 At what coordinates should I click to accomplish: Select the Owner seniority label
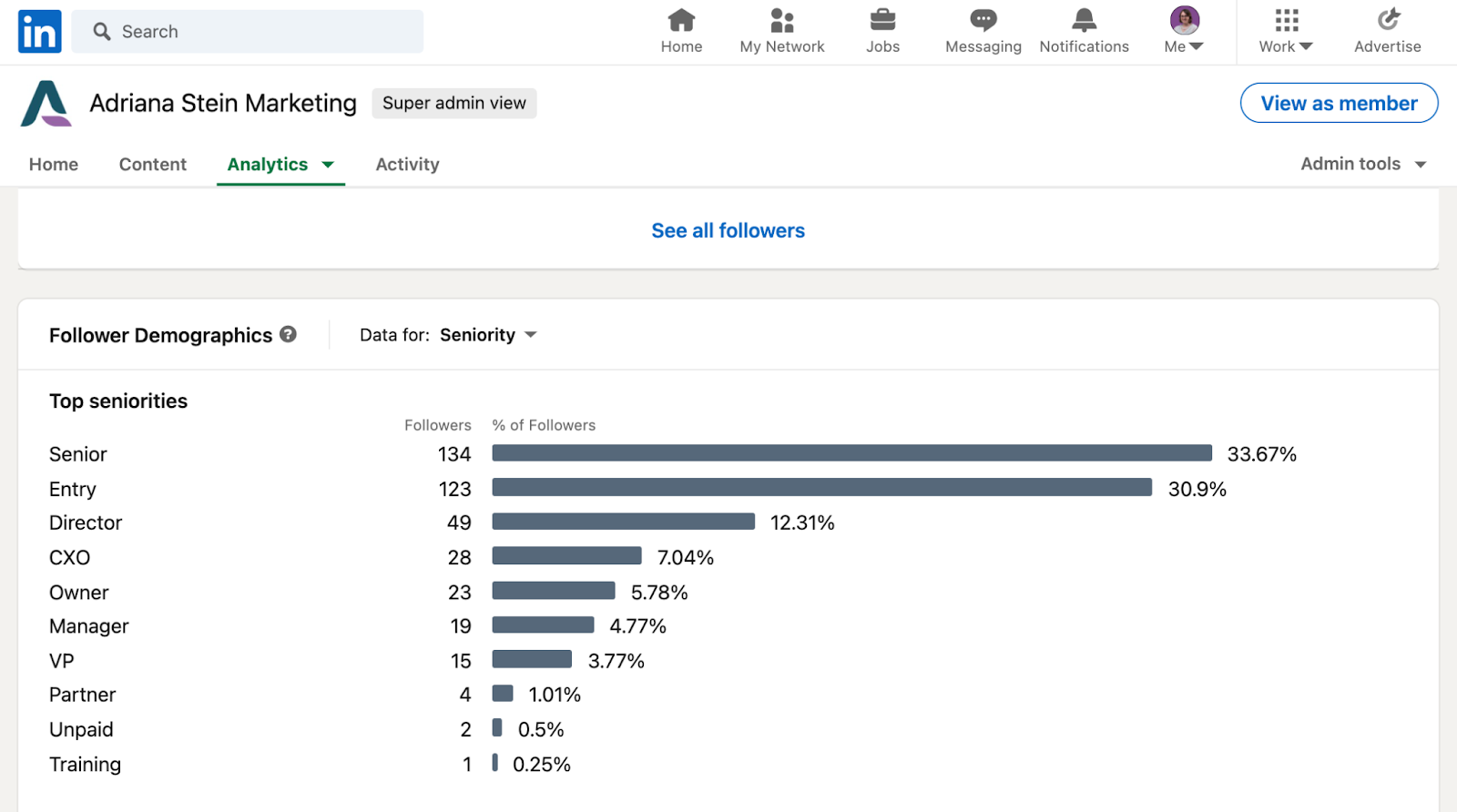click(79, 593)
